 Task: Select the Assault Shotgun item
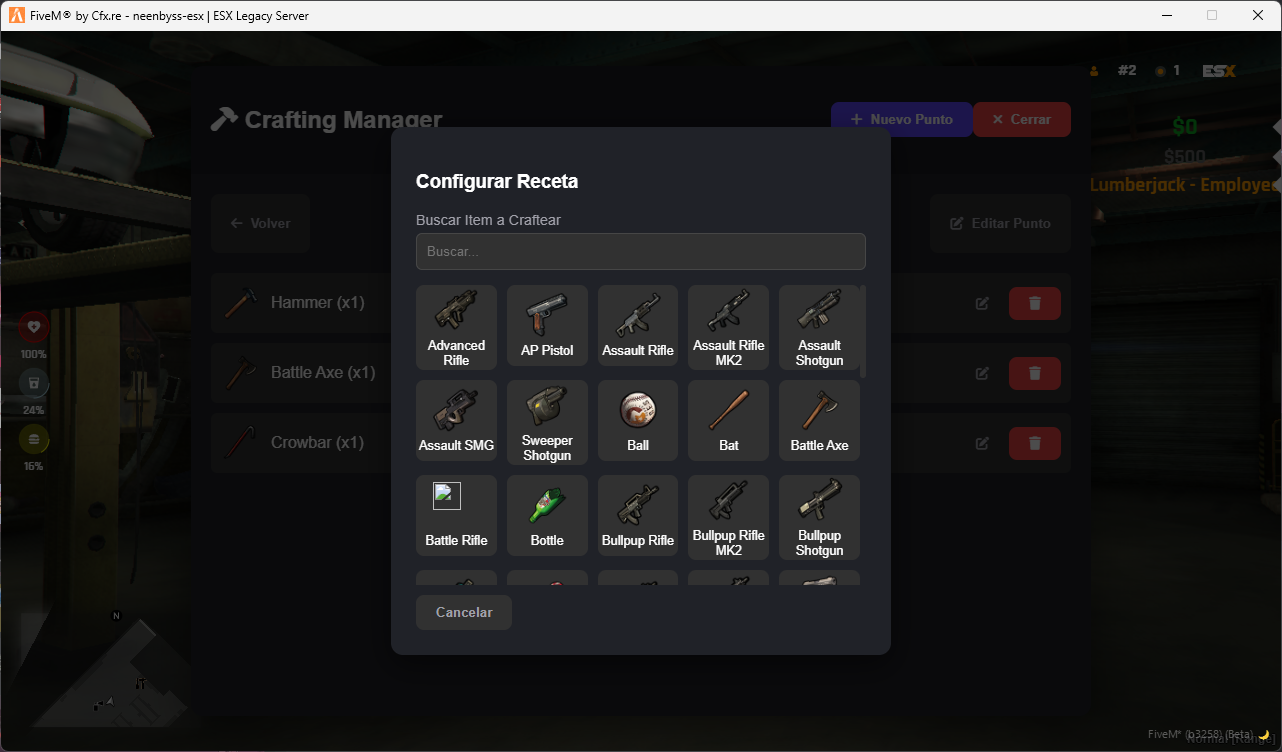point(819,327)
